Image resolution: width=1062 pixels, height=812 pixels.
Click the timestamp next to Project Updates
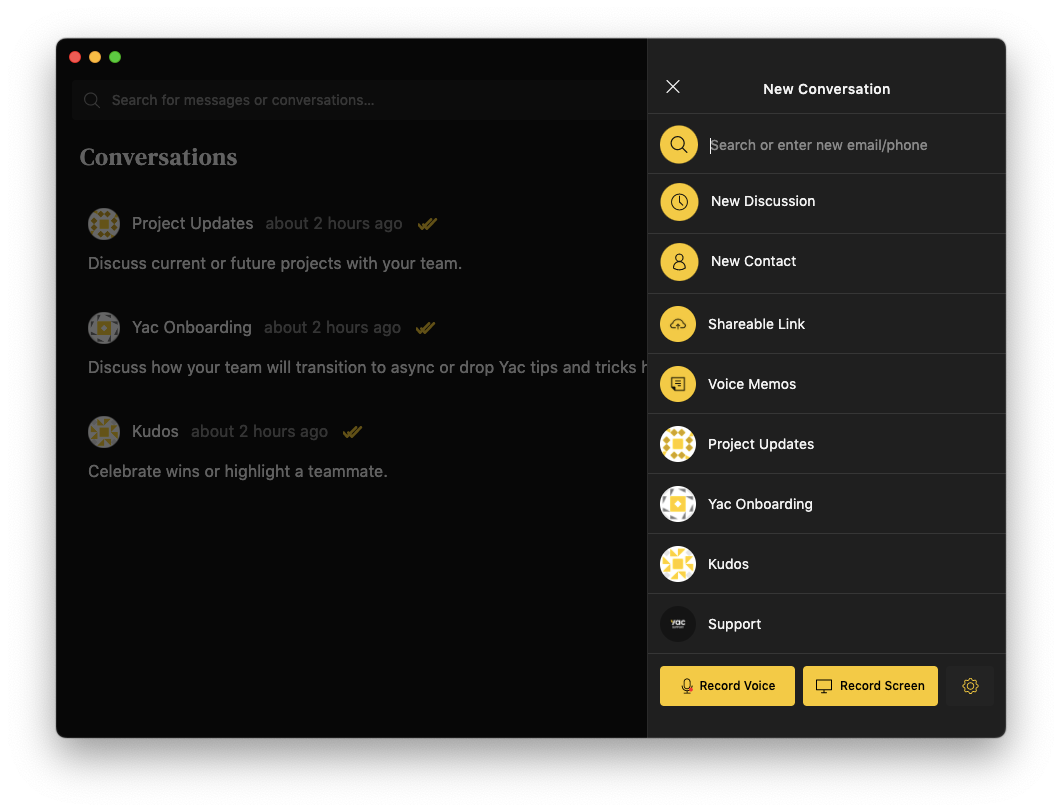[334, 223]
